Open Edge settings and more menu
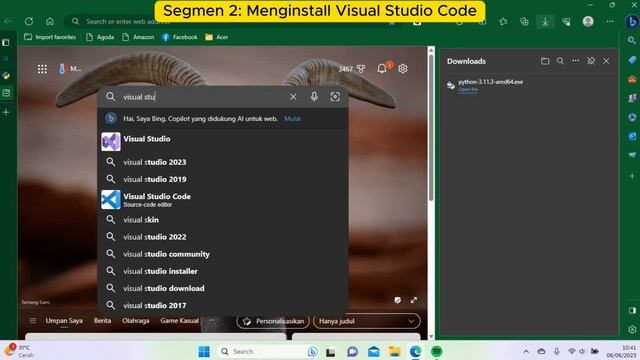The width and height of the screenshot is (640, 360). (610, 22)
